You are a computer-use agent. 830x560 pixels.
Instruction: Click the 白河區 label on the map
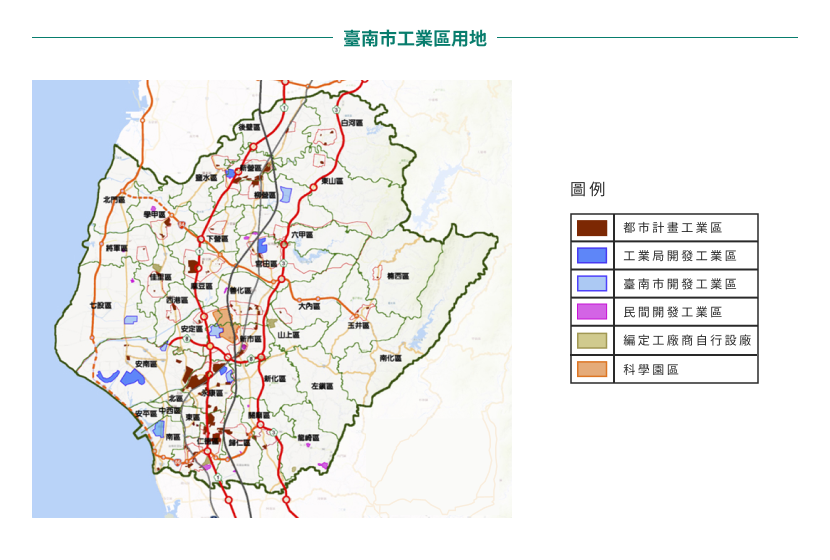(x=351, y=123)
